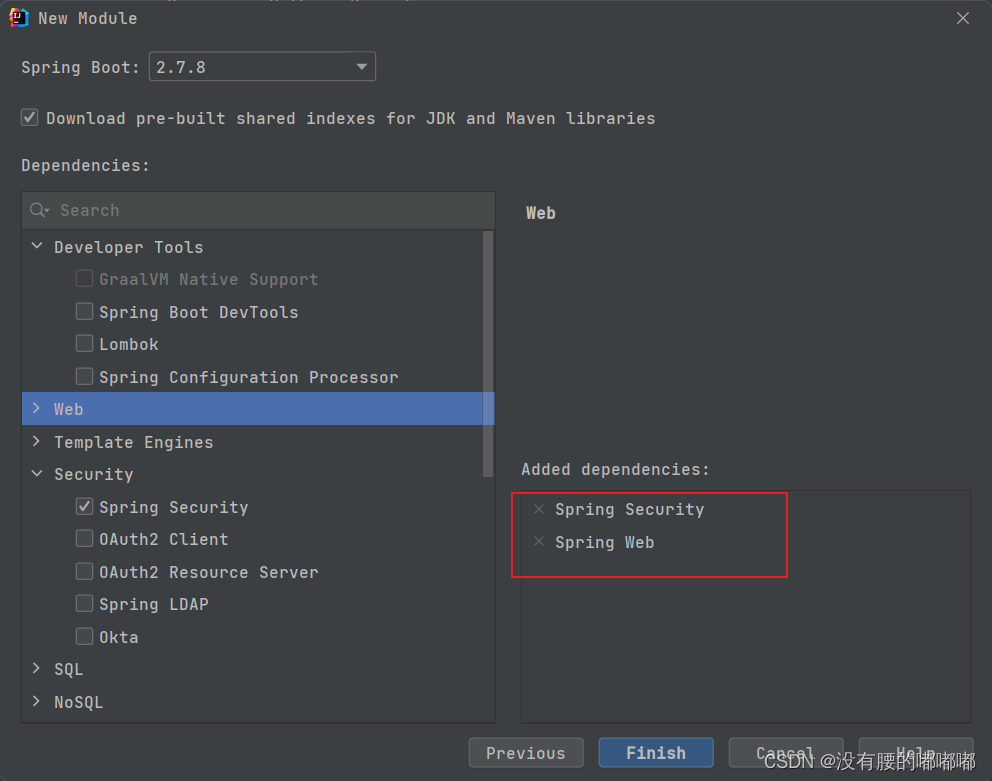The image size is (992, 781).
Task: Enable the Lombok dependency checkbox
Action: pos(85,344)
